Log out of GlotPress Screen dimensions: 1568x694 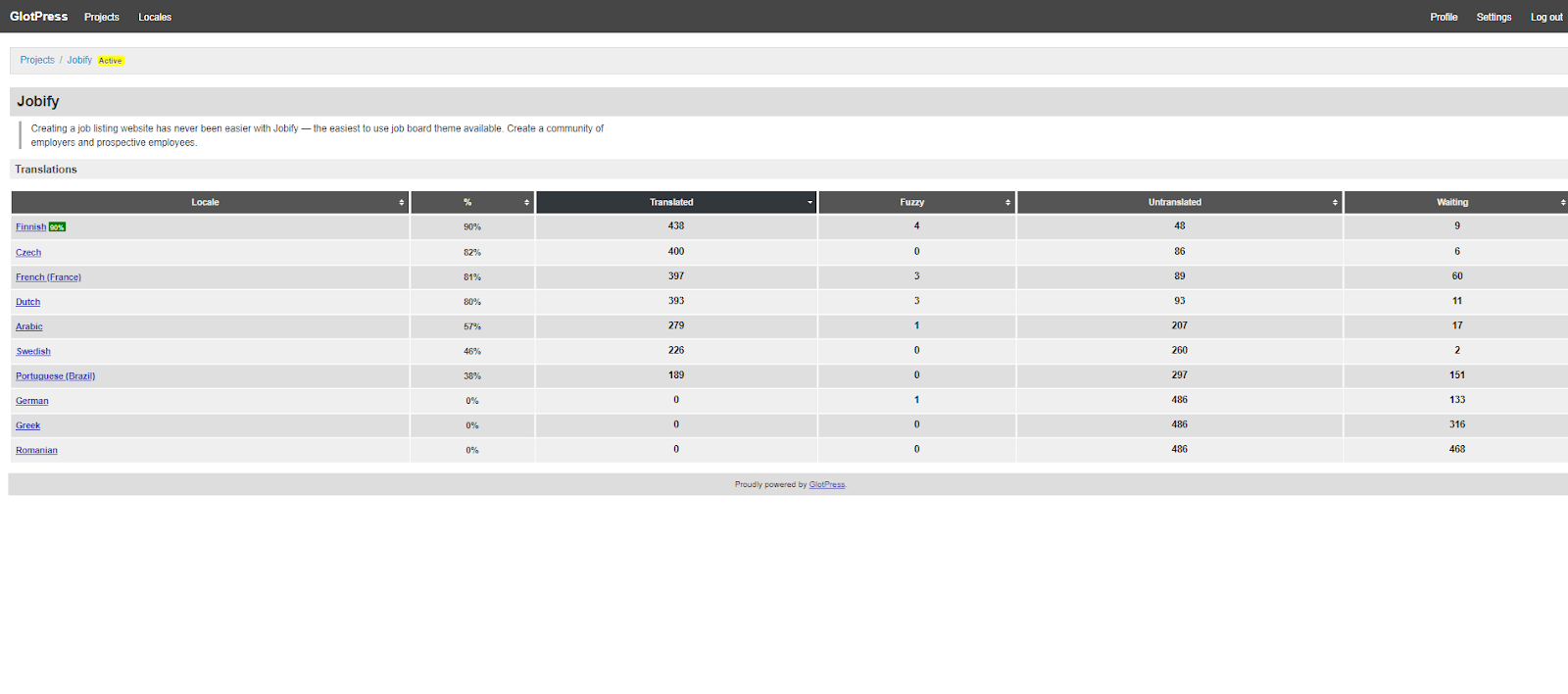pos(1546,17)
